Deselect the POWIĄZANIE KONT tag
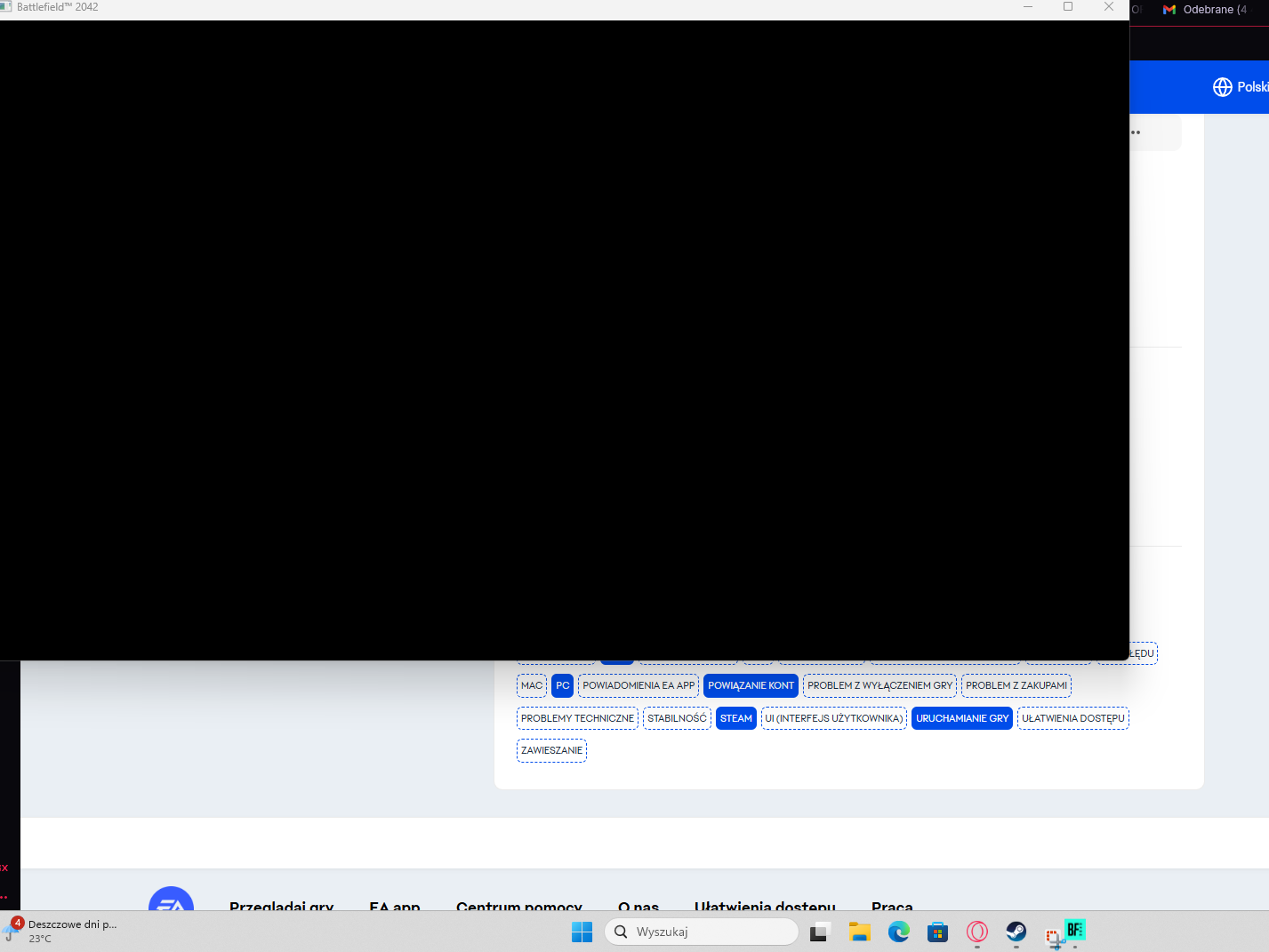Image resolution: width=1269 pixels, height=952 pixels. point(751,685)
